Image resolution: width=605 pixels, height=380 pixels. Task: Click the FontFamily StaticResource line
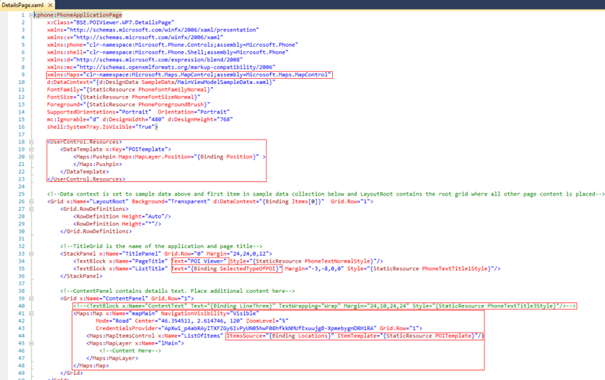click(x=130, y=90)
